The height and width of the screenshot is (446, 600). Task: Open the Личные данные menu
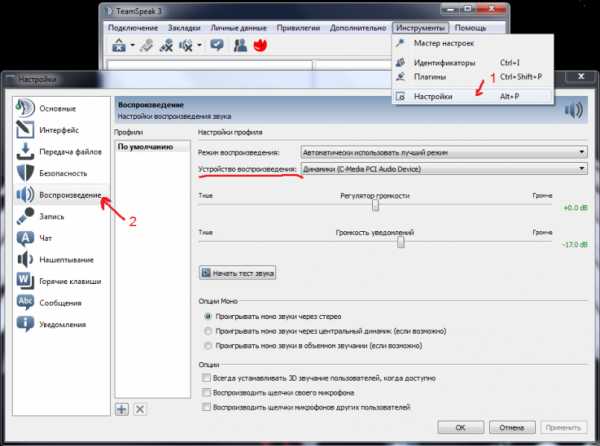click(x=238, y=28)
